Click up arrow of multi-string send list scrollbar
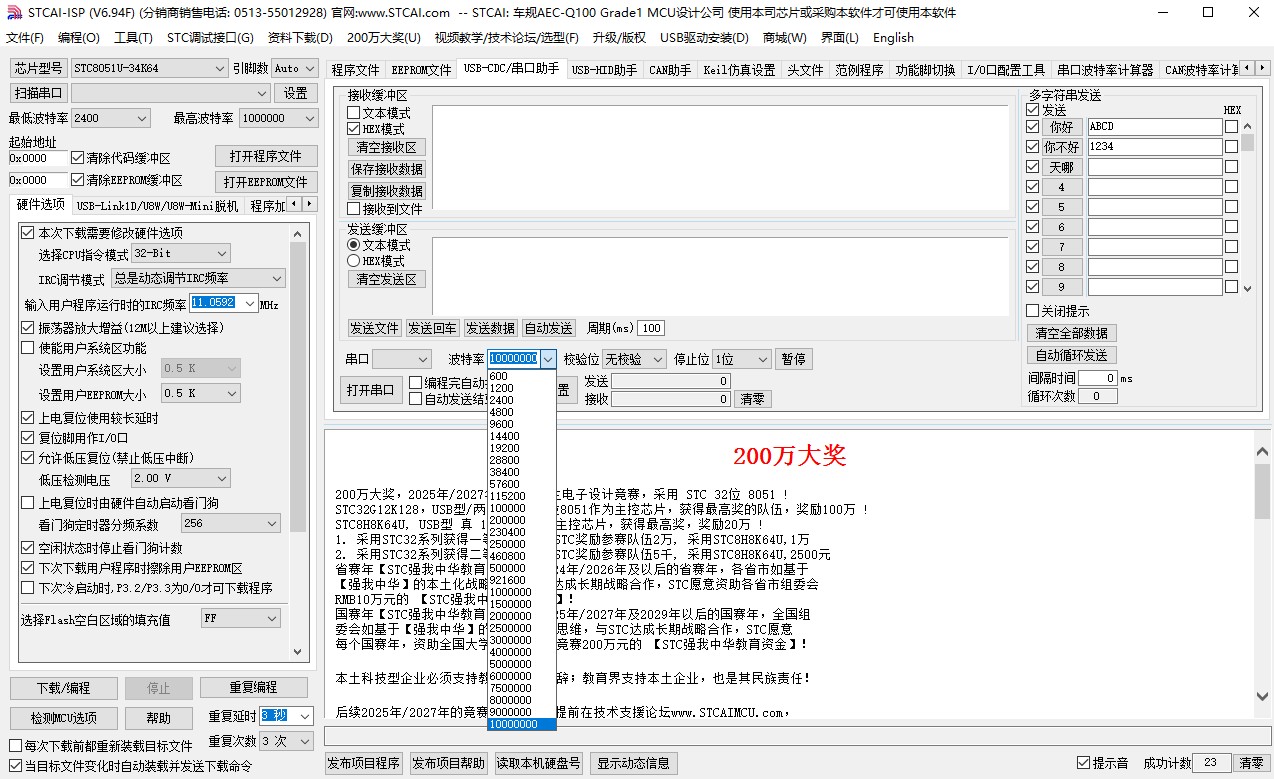This screenshot has width=1274, height=779. click(1247, 128)
